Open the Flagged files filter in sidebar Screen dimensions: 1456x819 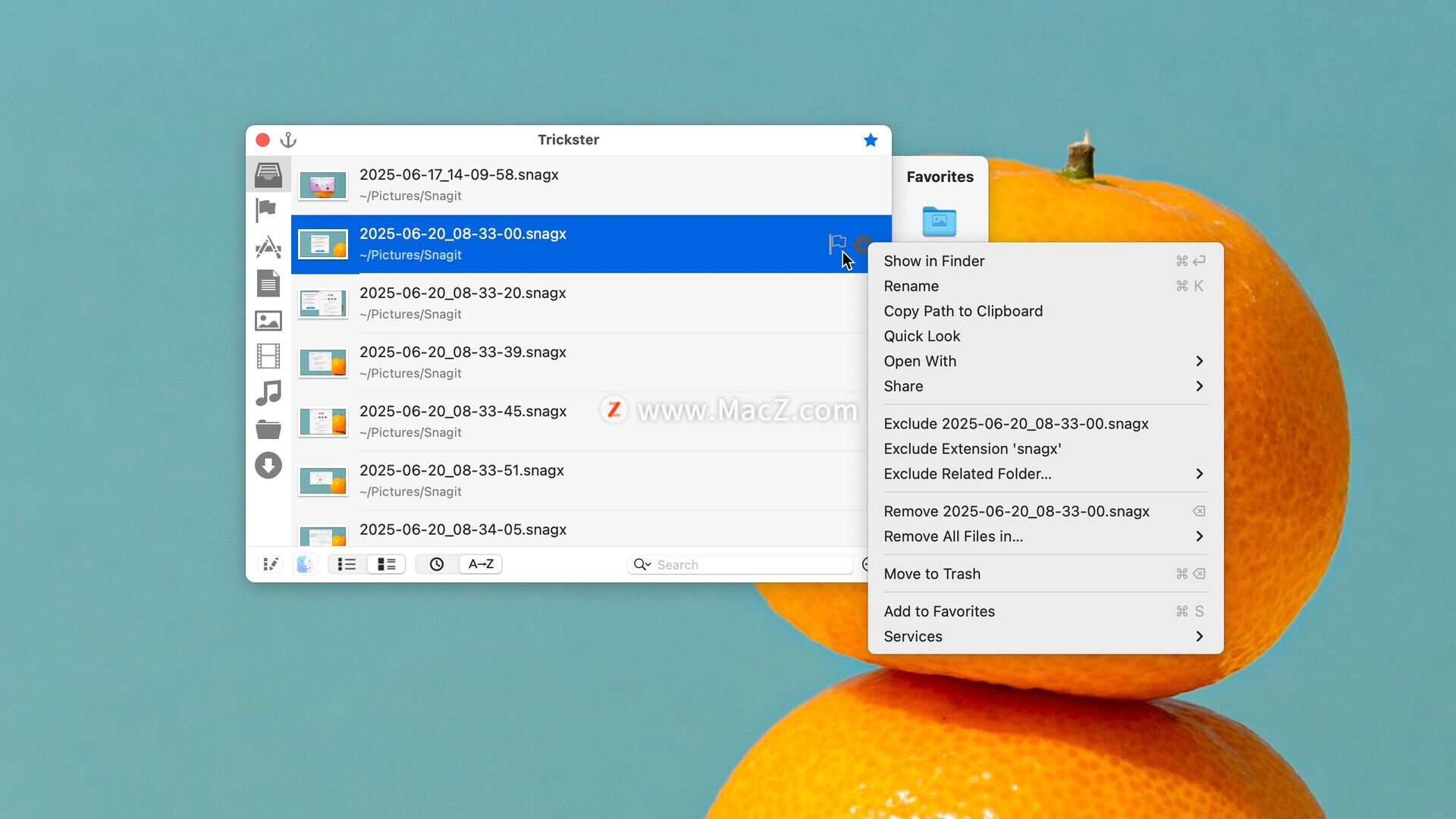[x=266, y=210]
